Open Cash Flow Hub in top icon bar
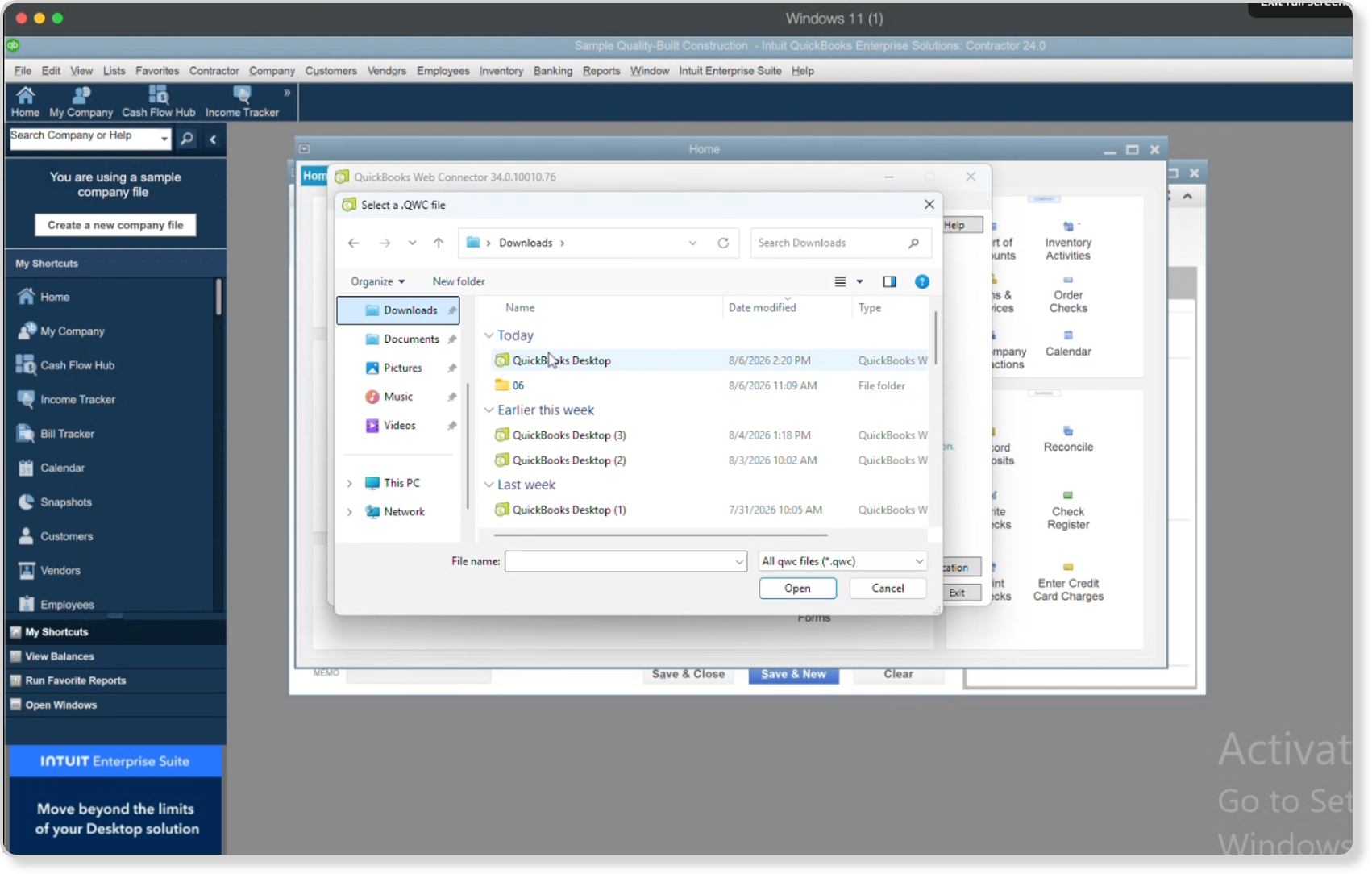 (x=158, y=102)
